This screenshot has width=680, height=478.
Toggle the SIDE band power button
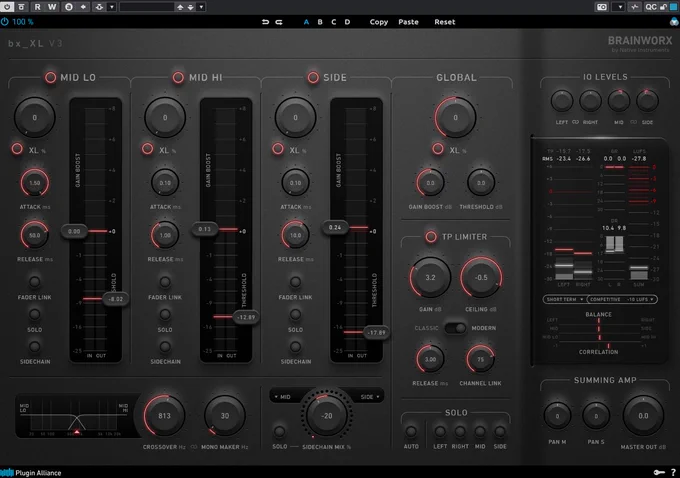(x=313, y=77)
